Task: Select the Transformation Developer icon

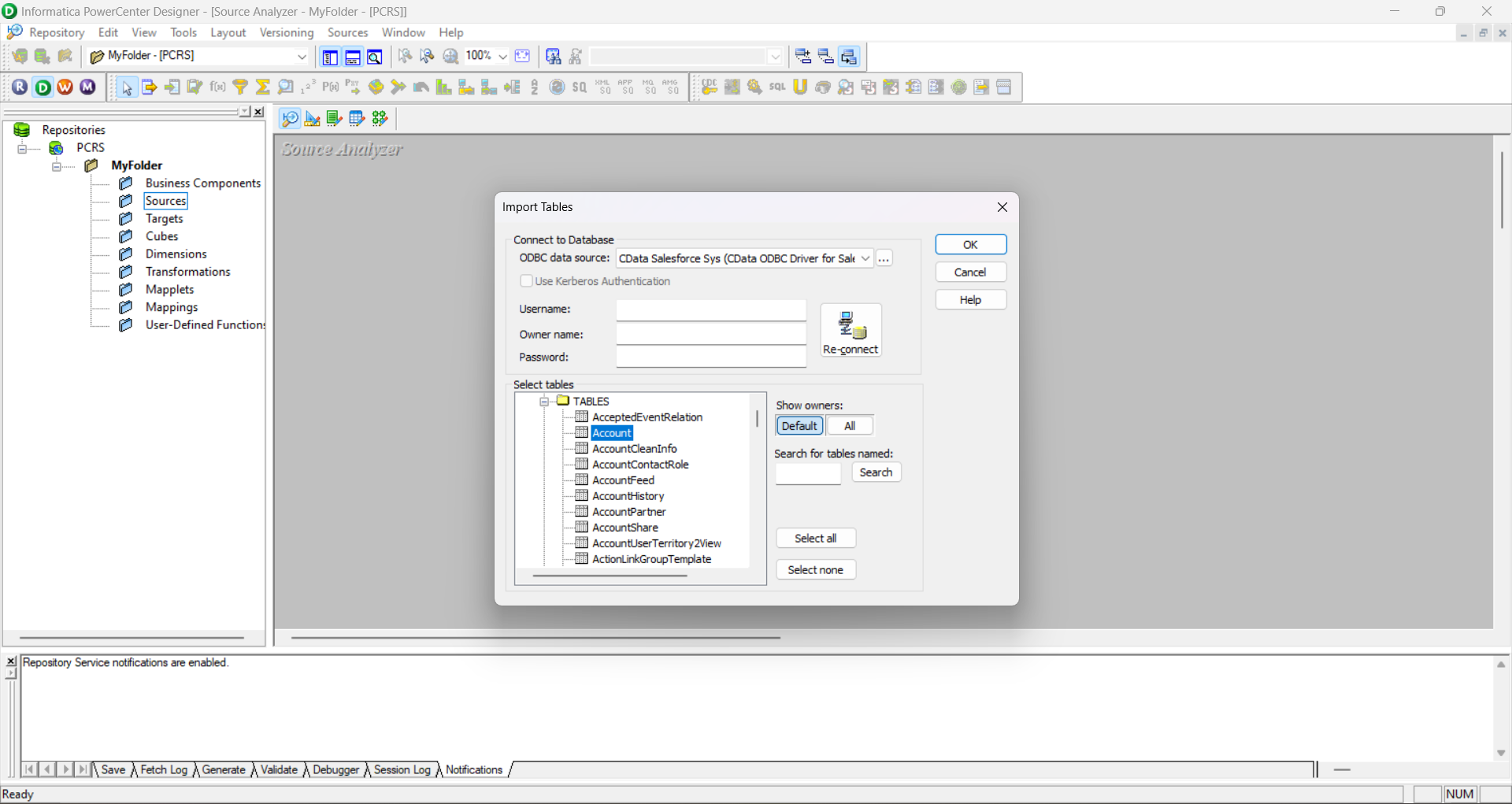Action: coord(334,118)
